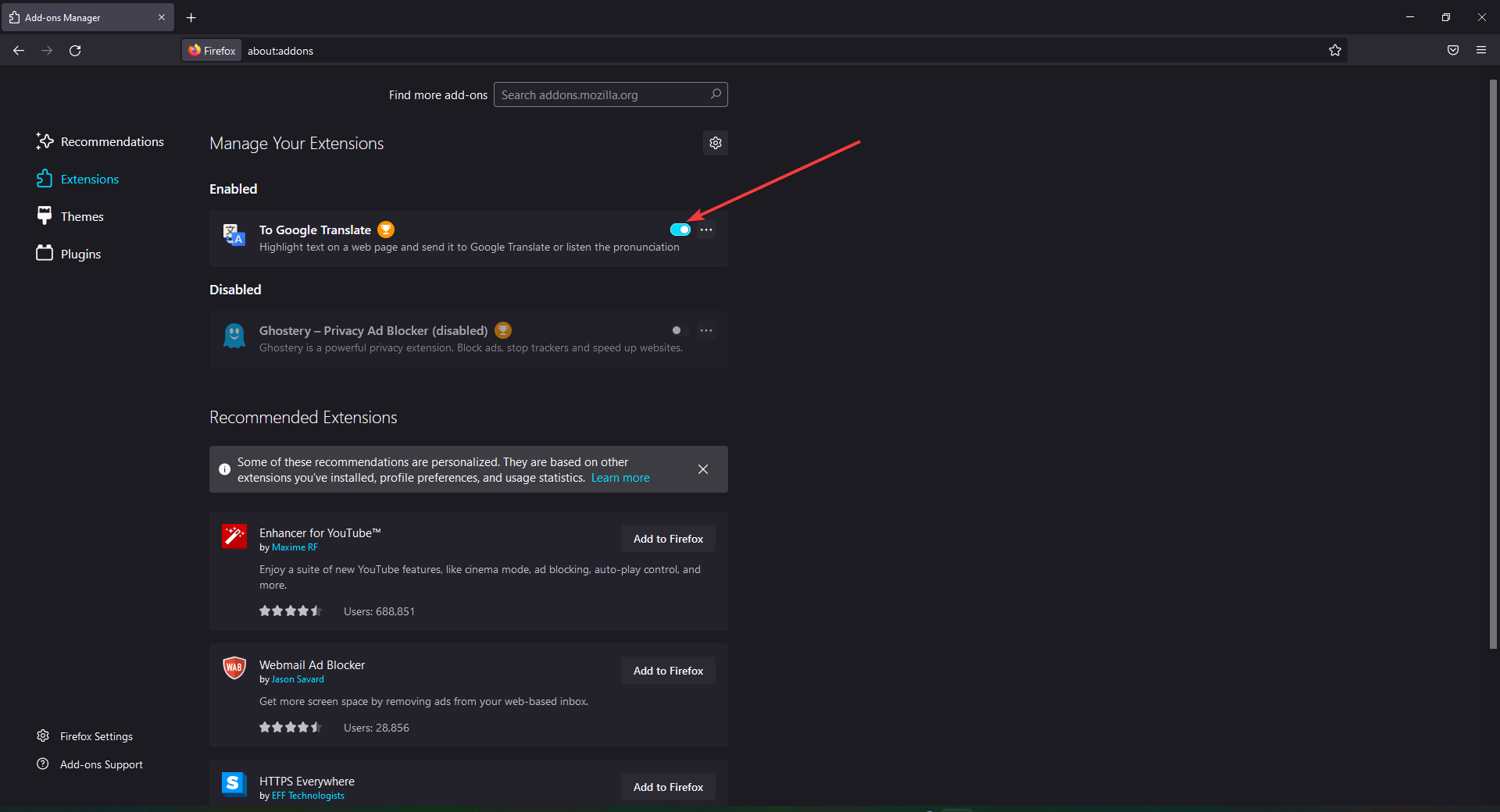
Task: Click the Firefox identity icon in address bar
Action: (212, 51)
